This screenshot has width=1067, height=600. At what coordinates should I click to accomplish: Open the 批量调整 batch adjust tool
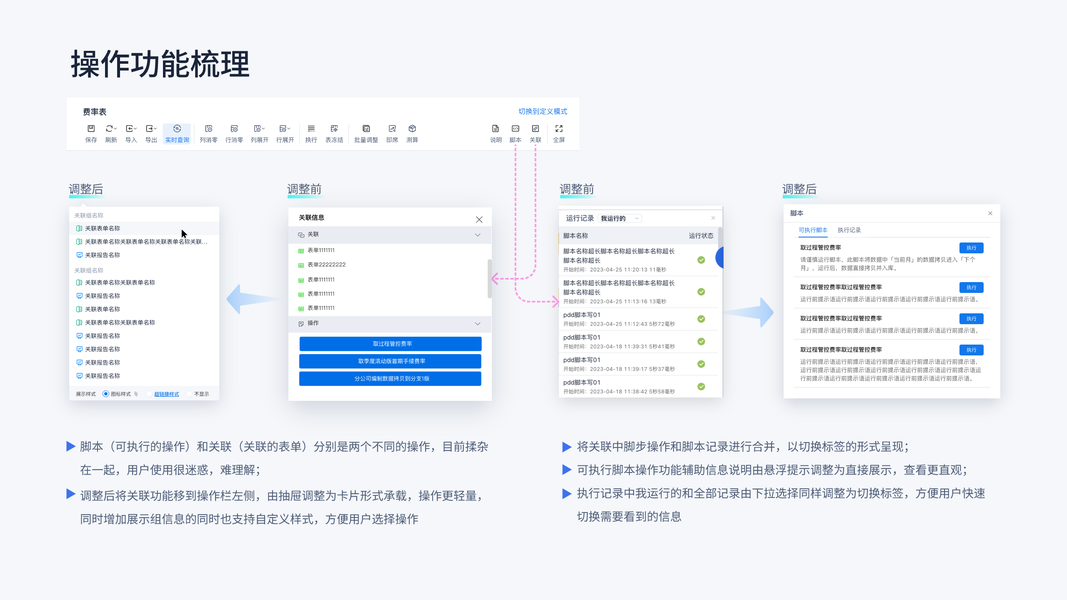(366, 133)
